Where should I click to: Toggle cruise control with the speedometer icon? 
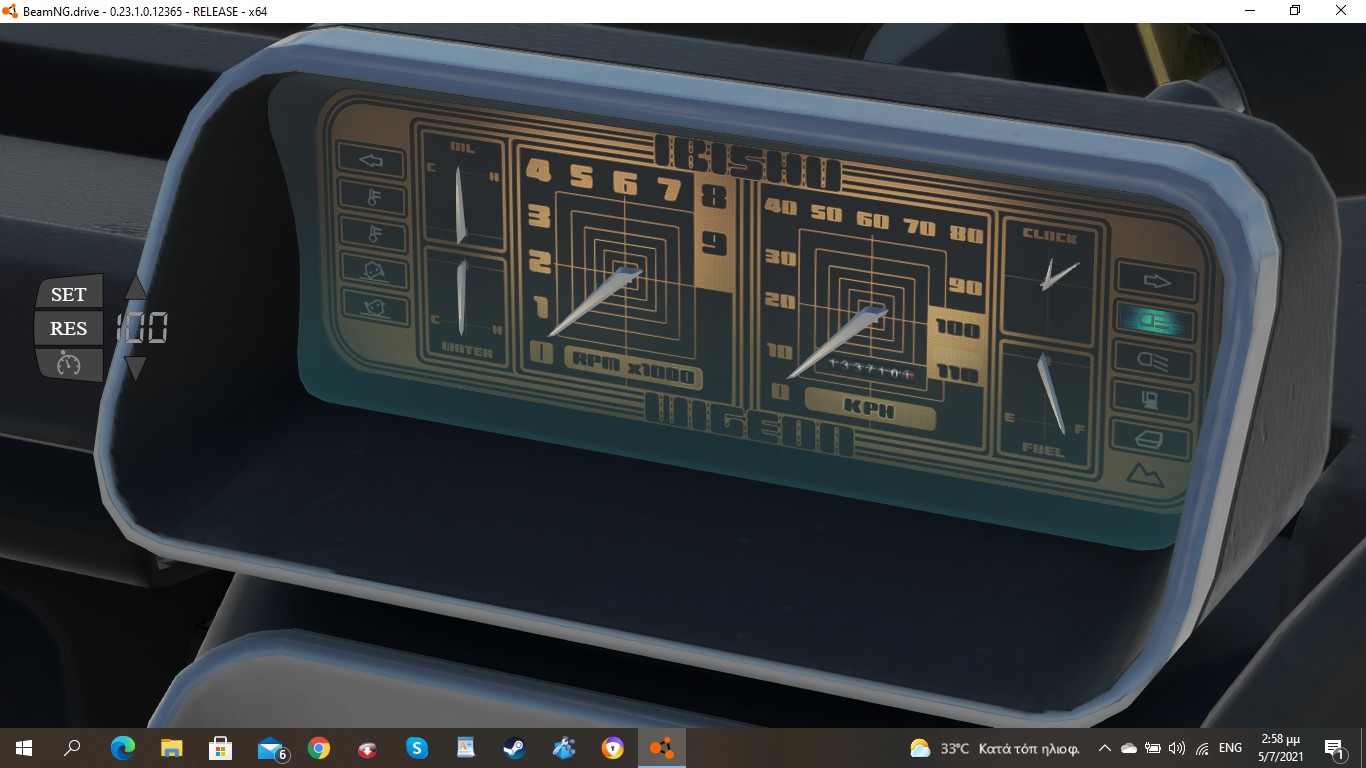(69, 363)
